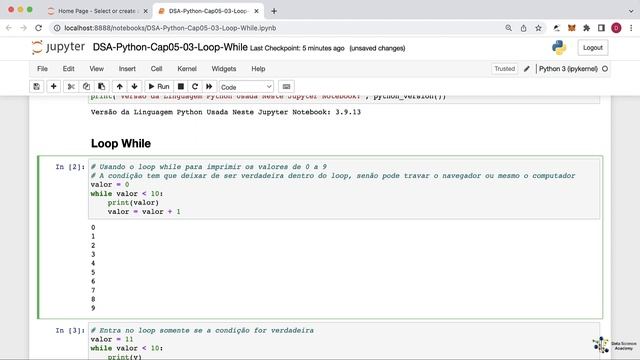Click the Last Checkpoint text
Viewport: 640px width, 360px height.
(x=297, y=48)
